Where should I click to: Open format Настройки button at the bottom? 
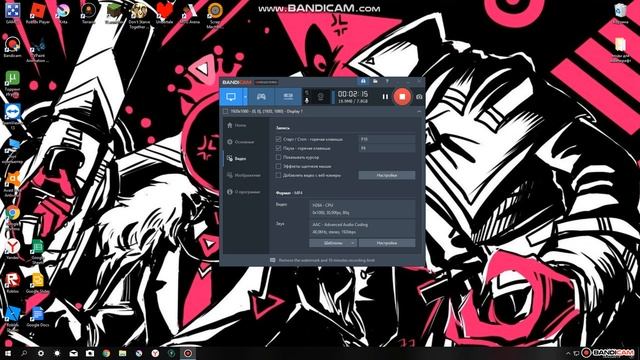[387, 243]
